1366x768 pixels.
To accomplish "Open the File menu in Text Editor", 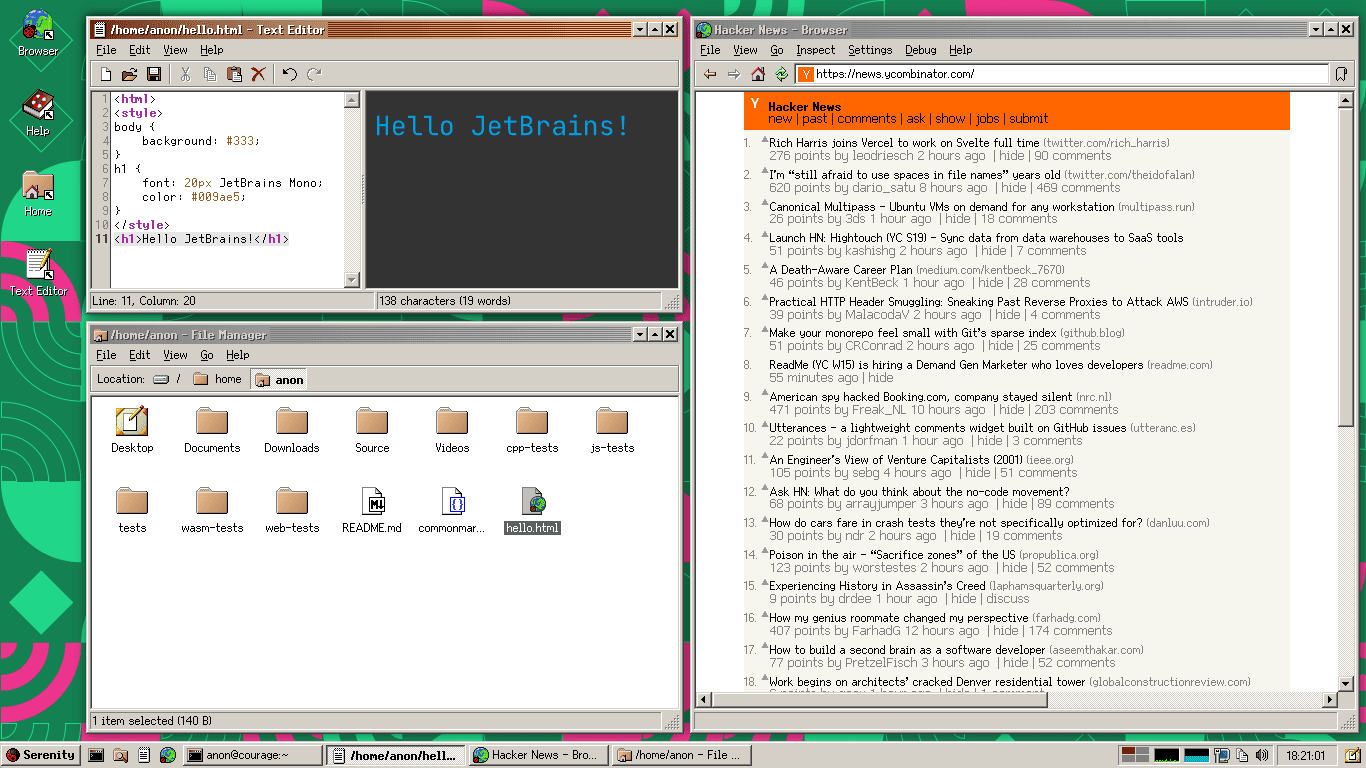I will pyautogui.click(x=106, y=50).
